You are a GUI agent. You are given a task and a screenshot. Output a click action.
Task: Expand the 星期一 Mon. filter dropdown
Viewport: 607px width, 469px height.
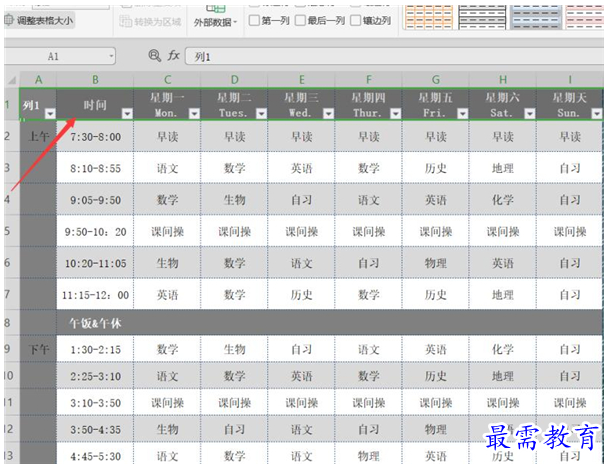click(194, 114)
